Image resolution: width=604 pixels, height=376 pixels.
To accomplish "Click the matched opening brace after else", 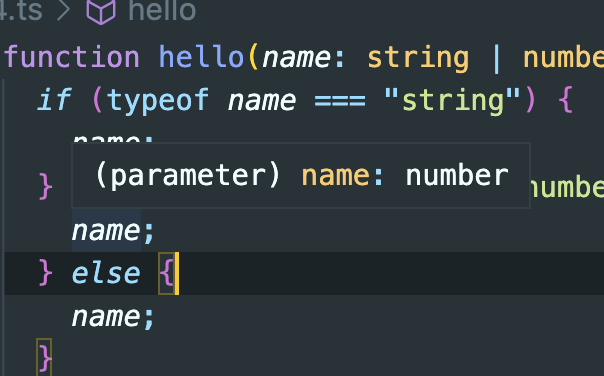I will click(166, 274).
